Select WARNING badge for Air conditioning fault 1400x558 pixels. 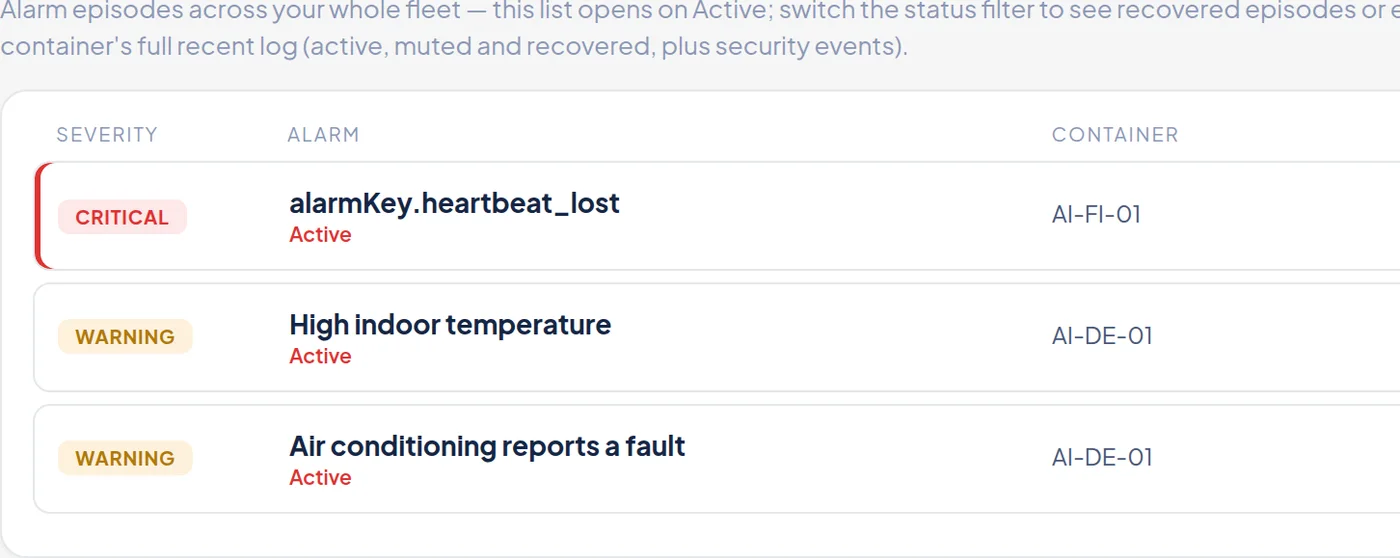(x=125, y=458)
